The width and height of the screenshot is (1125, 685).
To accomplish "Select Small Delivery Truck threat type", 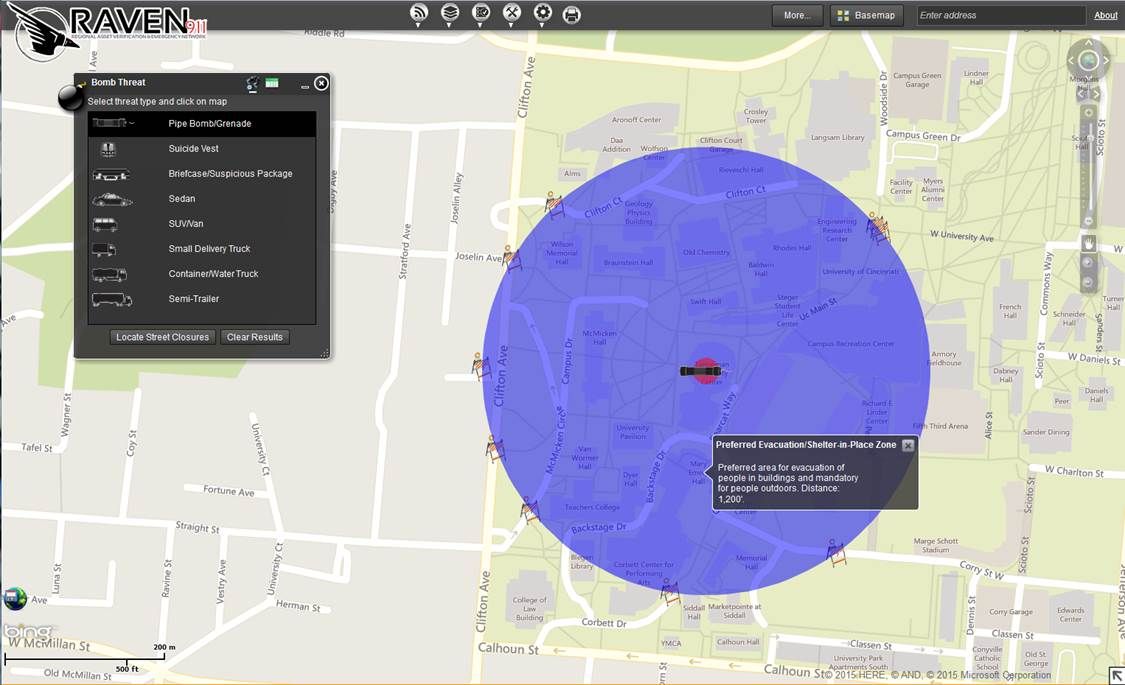I will 202,249.
